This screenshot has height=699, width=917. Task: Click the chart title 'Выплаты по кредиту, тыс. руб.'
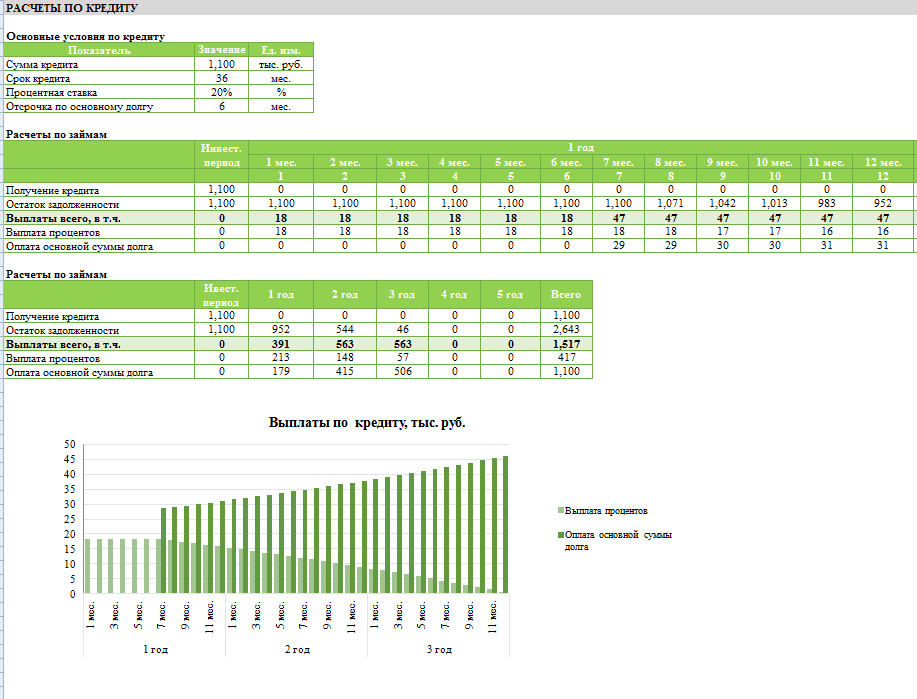(x=367, y=422)
